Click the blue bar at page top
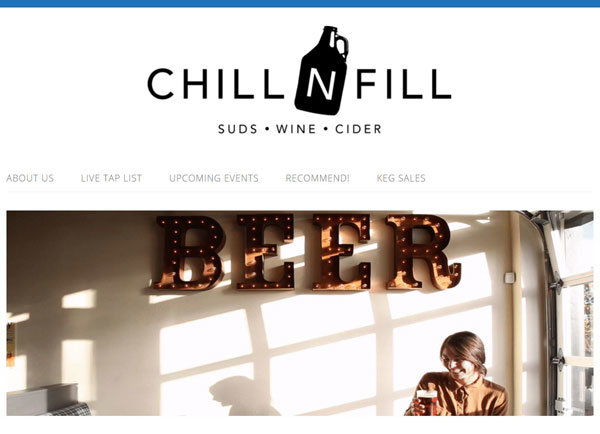Screen dimensions: 600x434 [300, 3]
